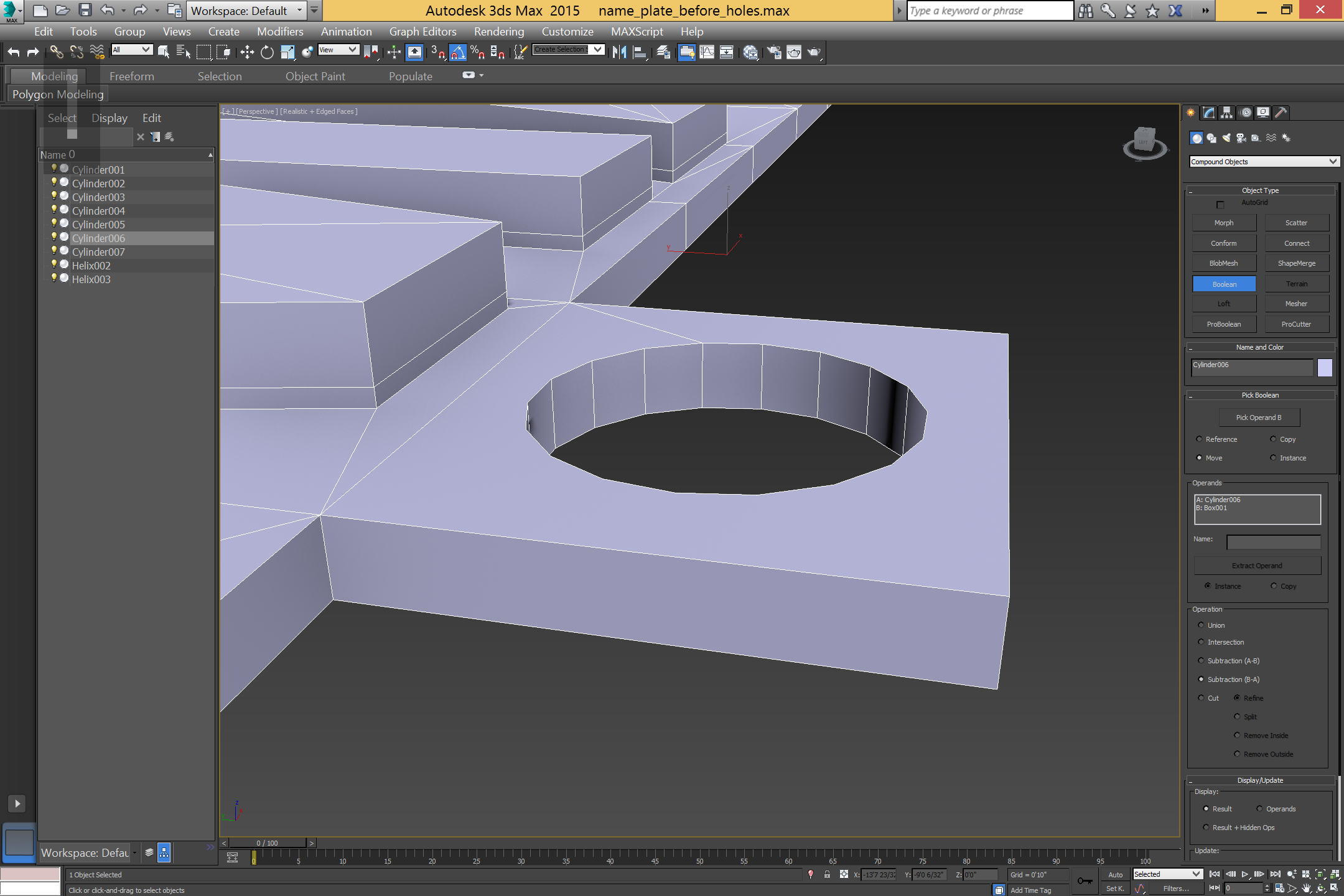1344x896 pixels.
Task: Click the Mirror tool icon
Action: [619, 52]
